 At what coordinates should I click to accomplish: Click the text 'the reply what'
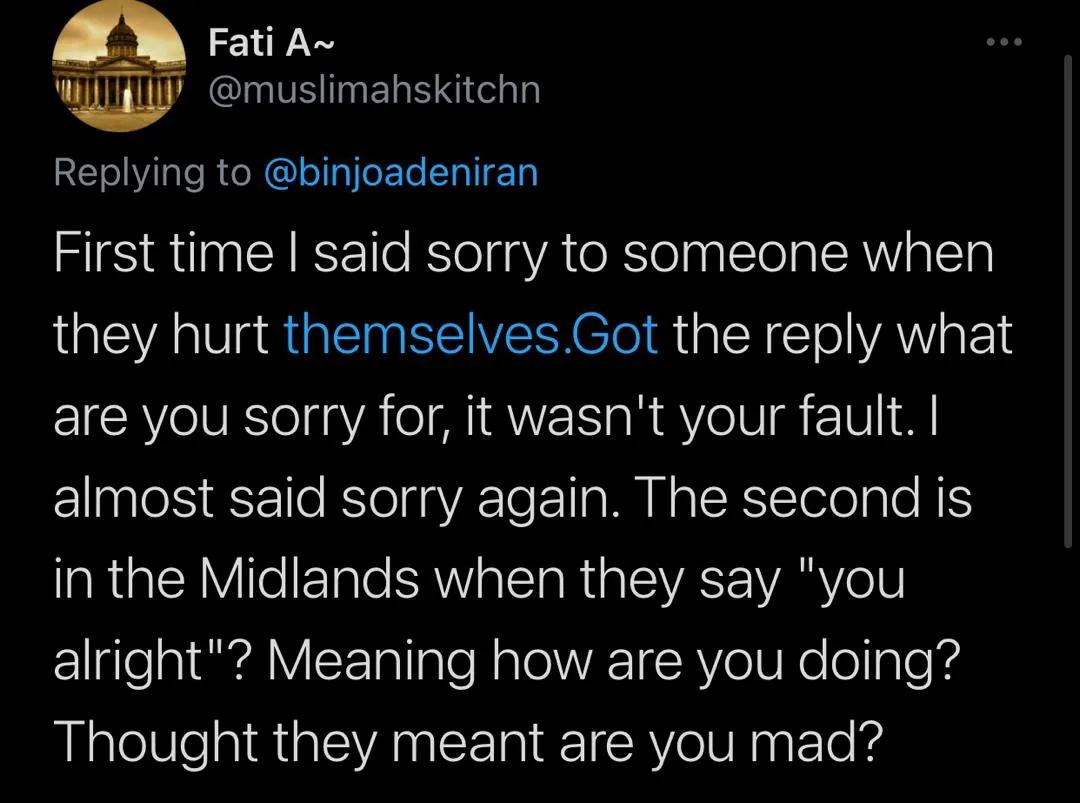click(842, 336)
